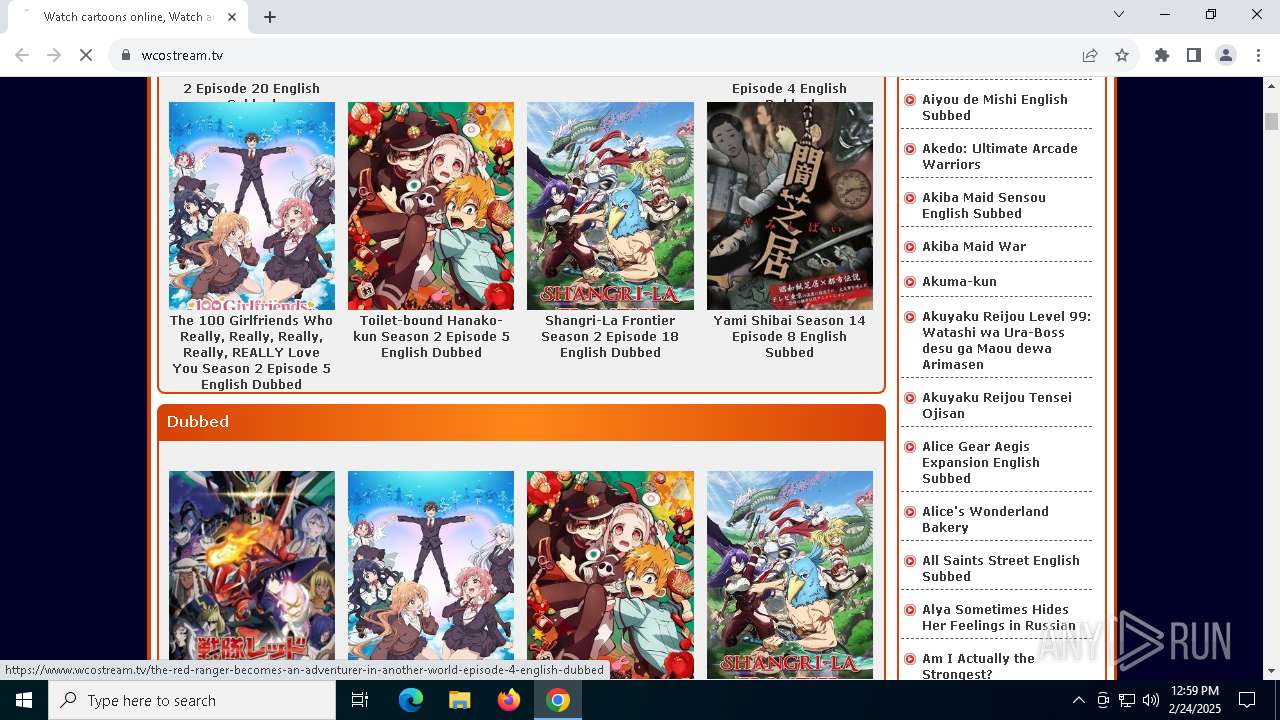
Task: Open the Hanako-kun thumbnail in Dubbed section
Action: click(610, 575)
